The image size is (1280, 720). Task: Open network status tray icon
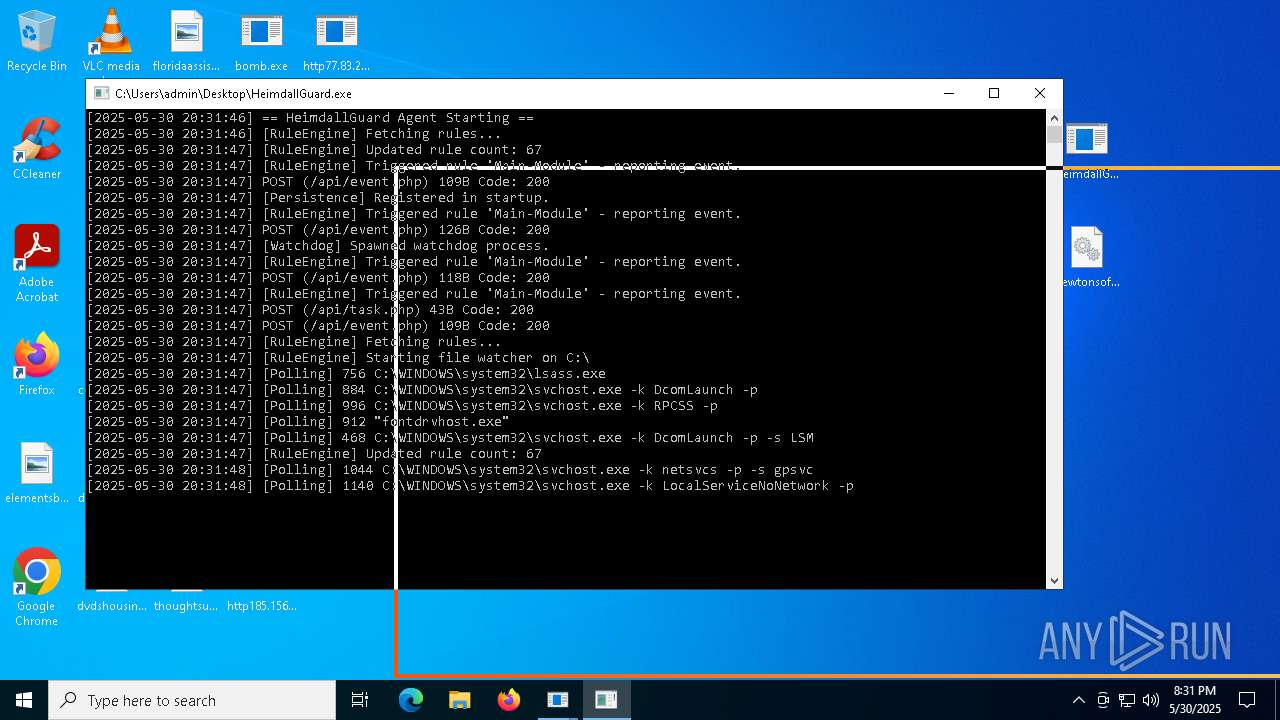pos(1127,700)
